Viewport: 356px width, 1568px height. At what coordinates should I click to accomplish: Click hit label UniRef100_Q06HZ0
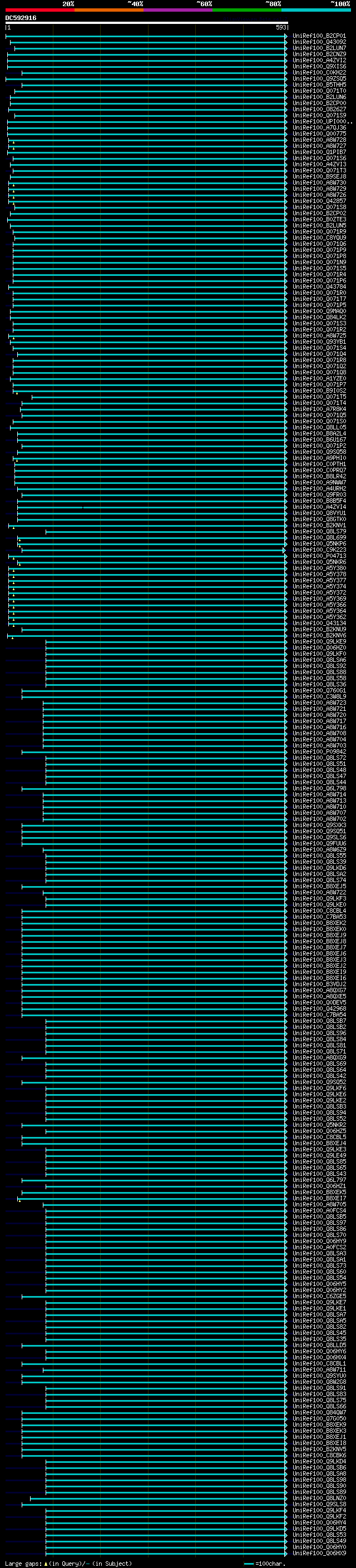pos(319,647)
